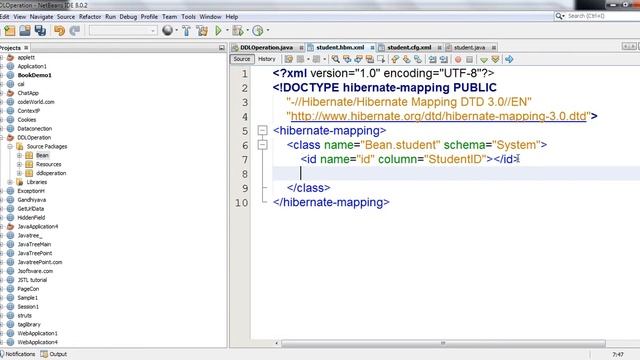Click the globe browser icon in toolbar
The image size is (640, 360).
click(x=167, y=30)
